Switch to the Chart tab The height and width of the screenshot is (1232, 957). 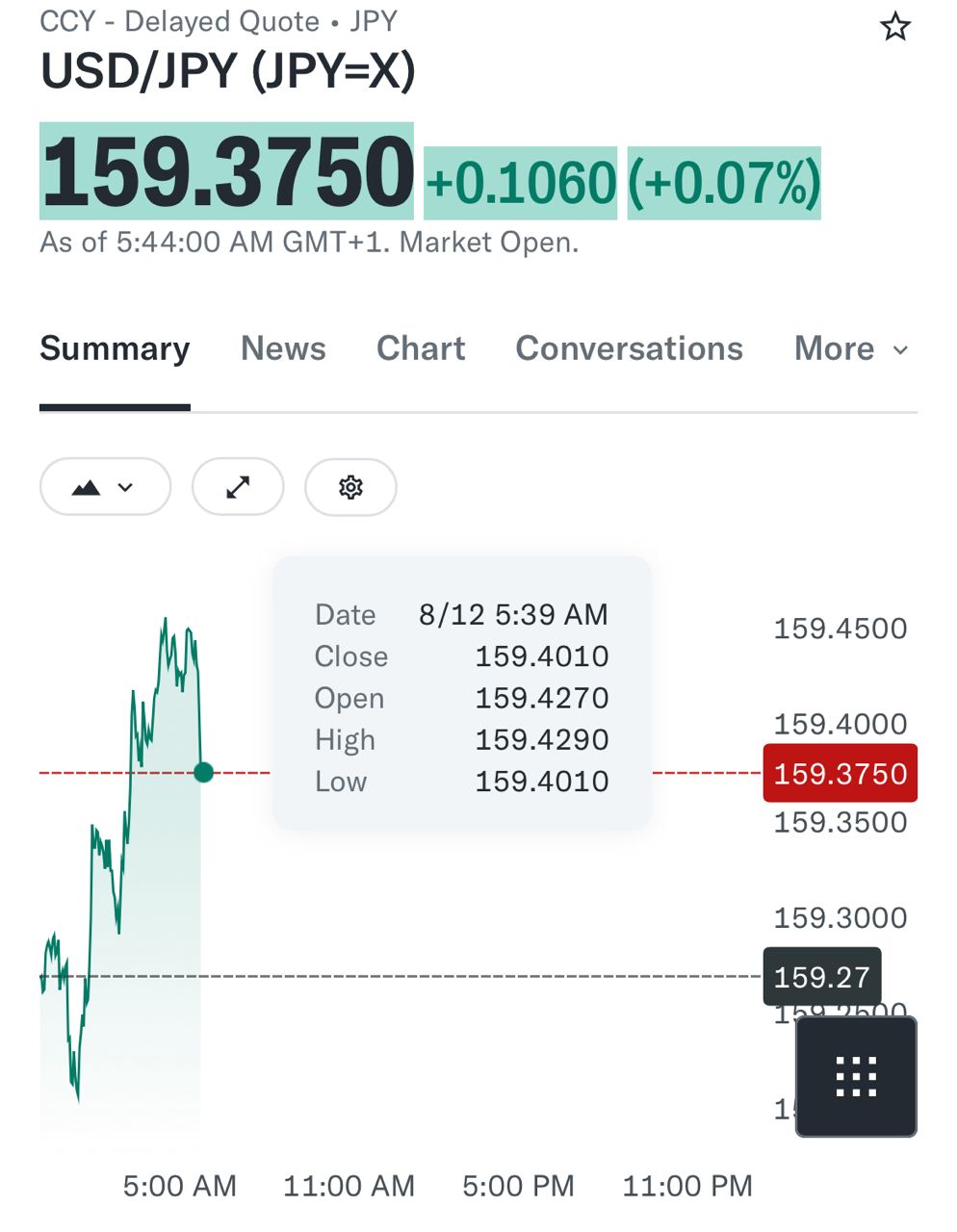pyautogui.click(x=421, y=348)
